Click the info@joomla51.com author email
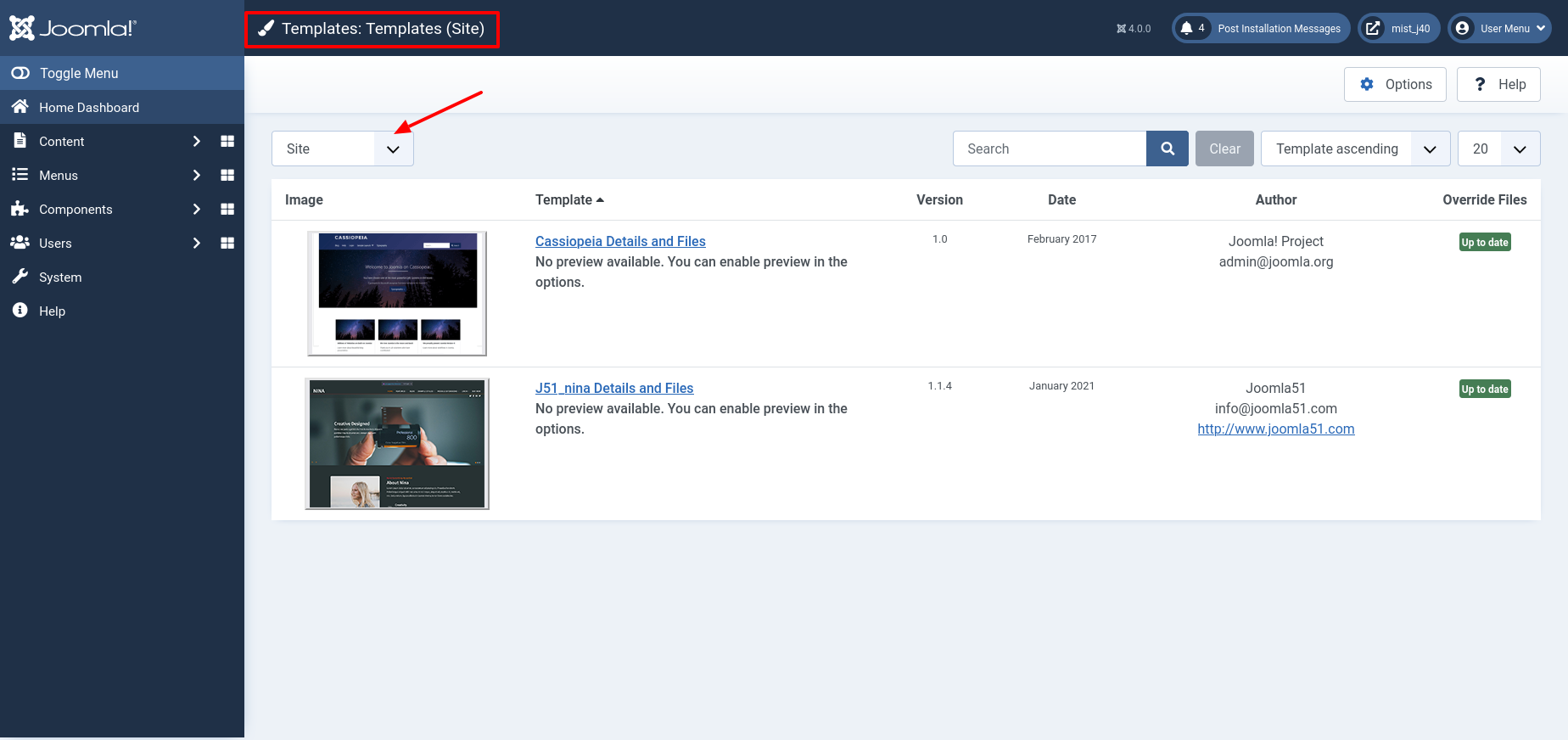 (1276, 408)
